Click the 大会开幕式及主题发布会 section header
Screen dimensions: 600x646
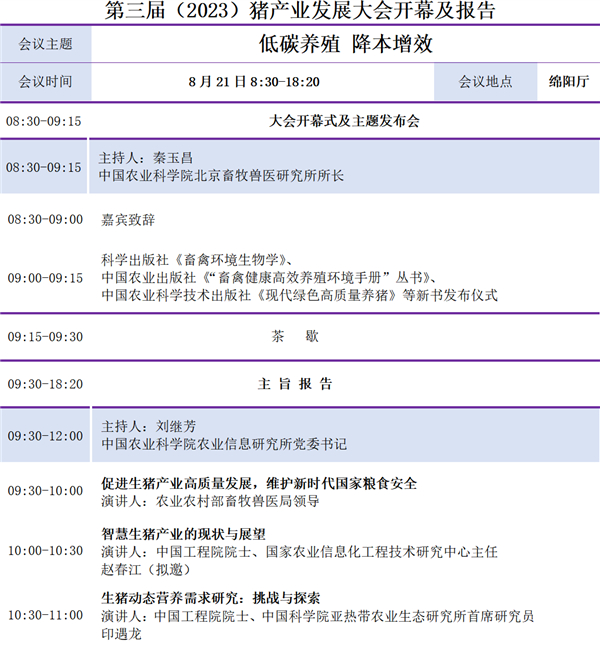click(345, 121)
